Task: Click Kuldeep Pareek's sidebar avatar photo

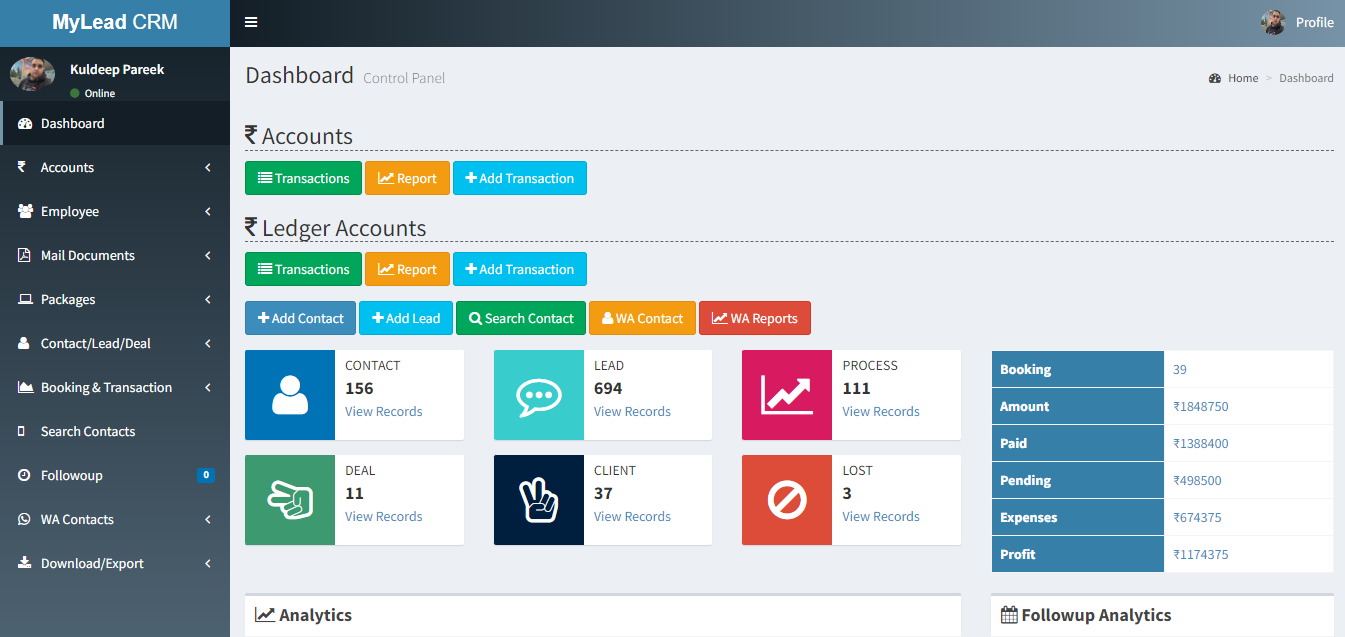Action: pos(32,74)
